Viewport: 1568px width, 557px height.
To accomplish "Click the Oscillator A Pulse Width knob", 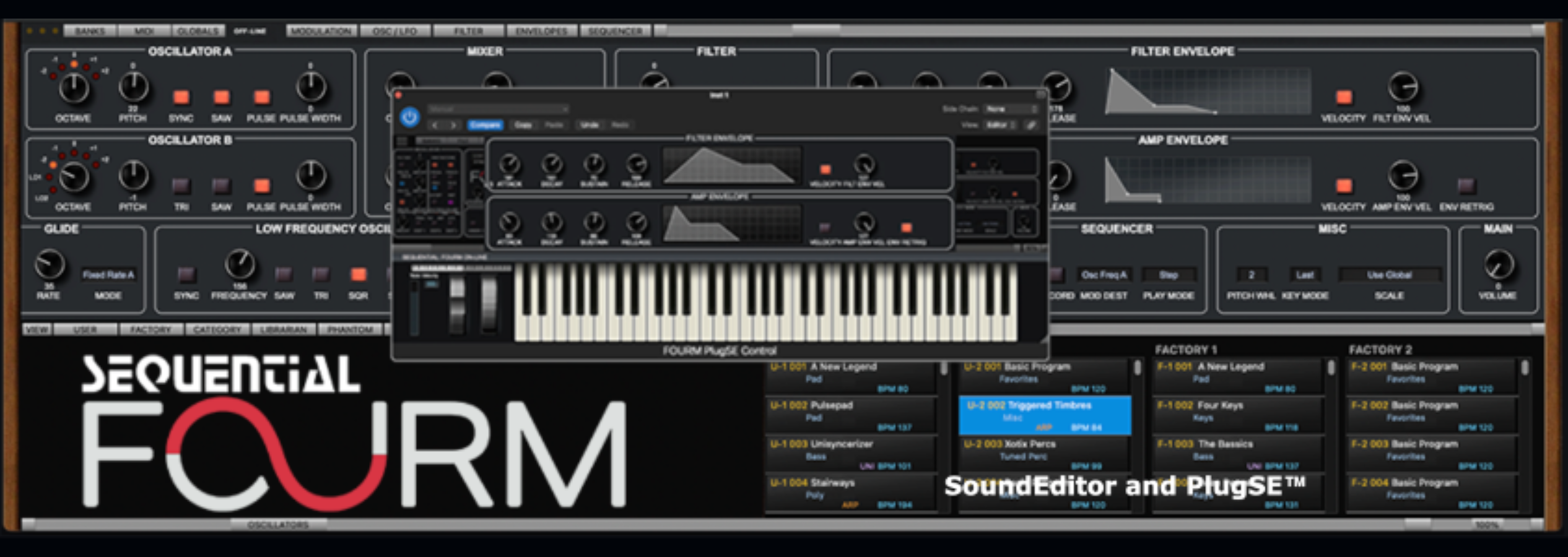I will click(x=311, y=87).
